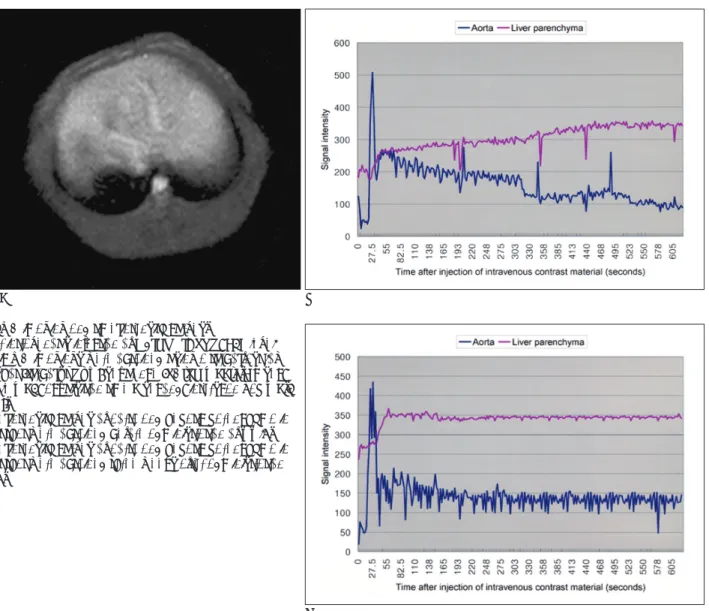709x611 pixels.
Task: Click the liver MRI scan image
Action: pos(150,149)
